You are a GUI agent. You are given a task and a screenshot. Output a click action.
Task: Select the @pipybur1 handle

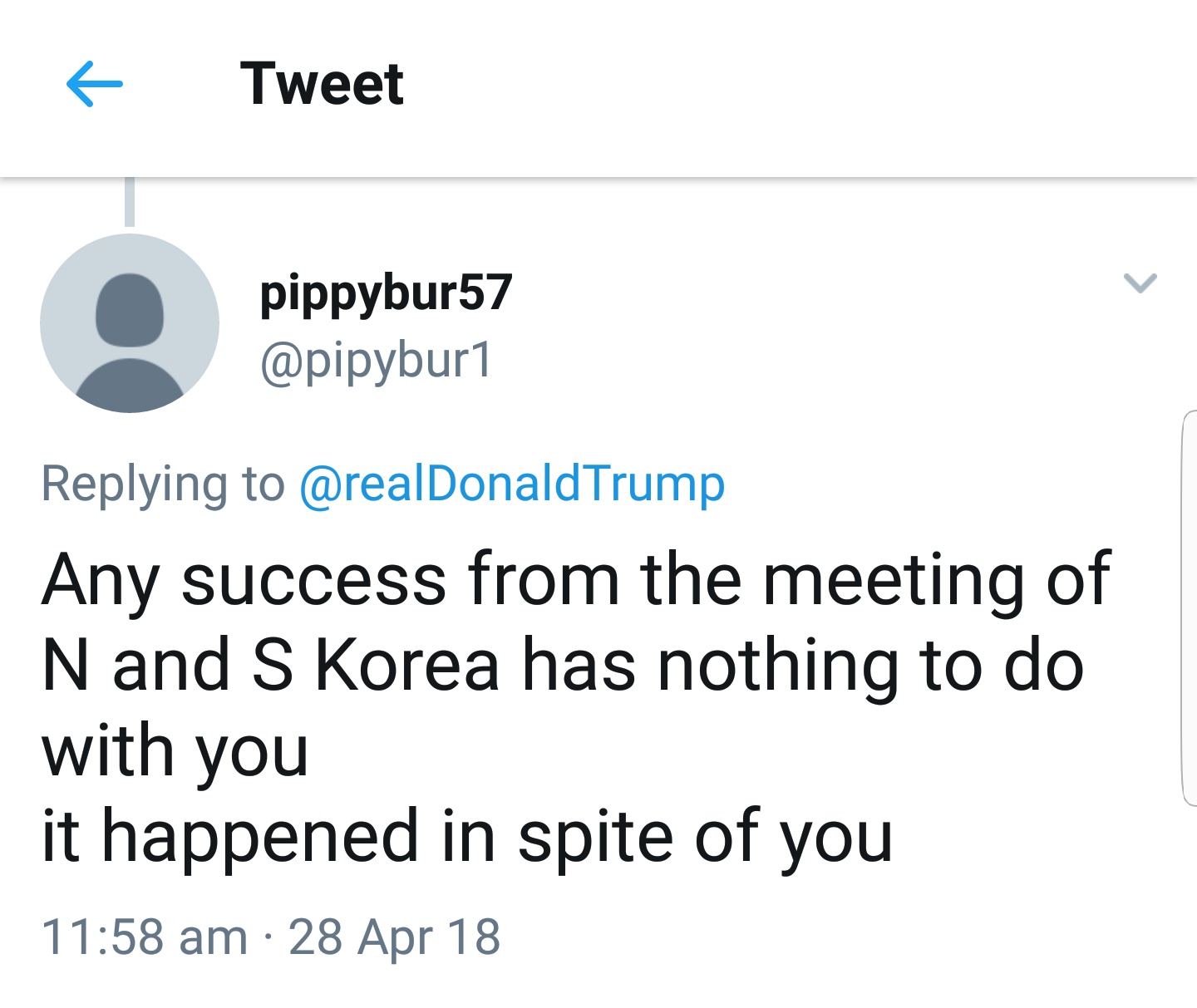pos(377,361)
